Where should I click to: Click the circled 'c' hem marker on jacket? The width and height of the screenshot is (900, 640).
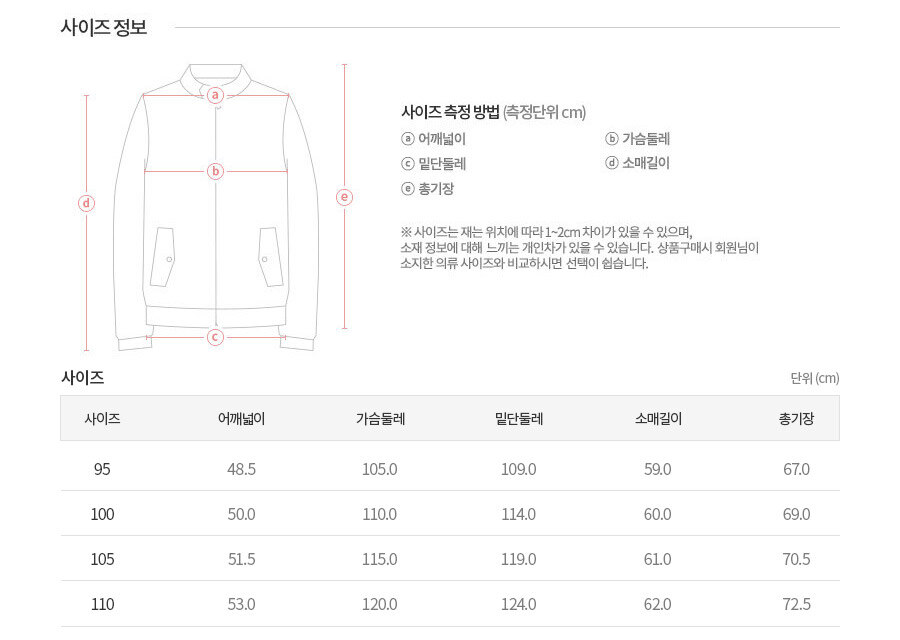[215, 337]
